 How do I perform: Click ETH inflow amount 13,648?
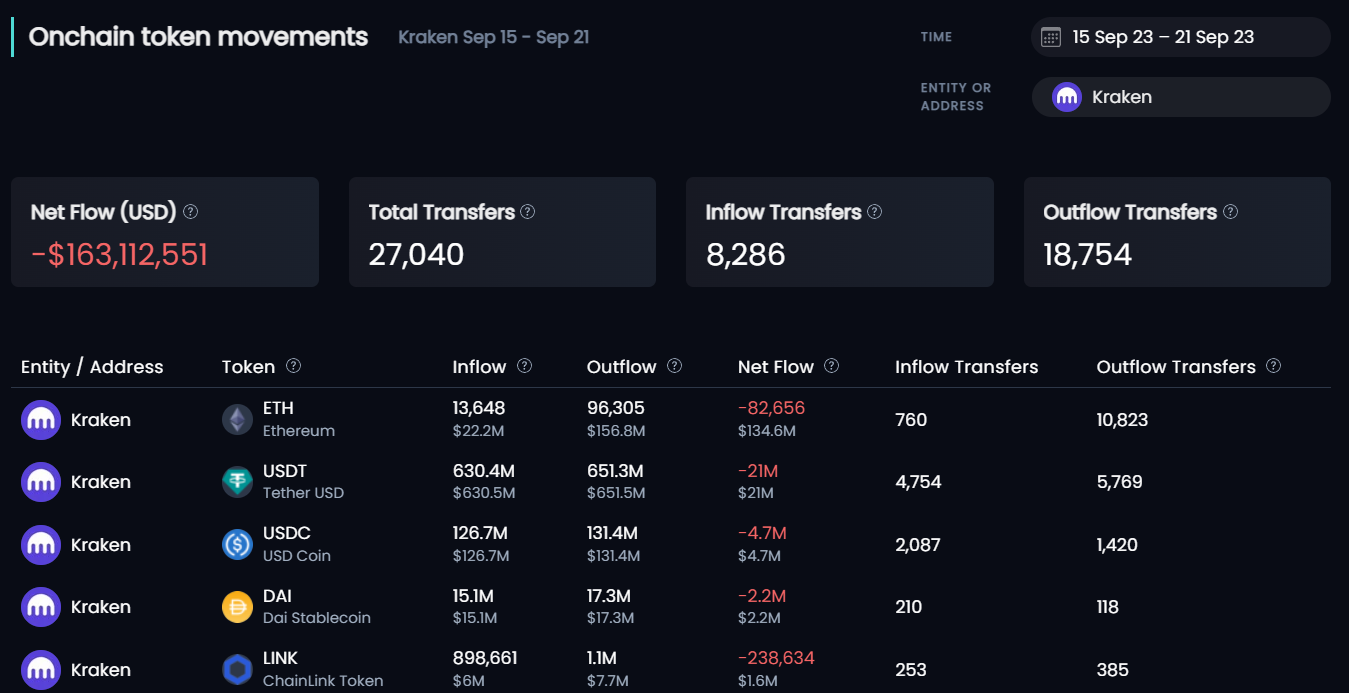click(x=479, y=408)
